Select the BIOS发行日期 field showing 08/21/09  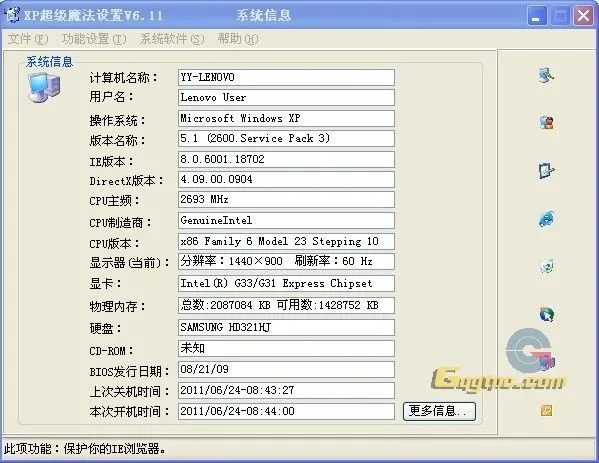pos(286,369)
